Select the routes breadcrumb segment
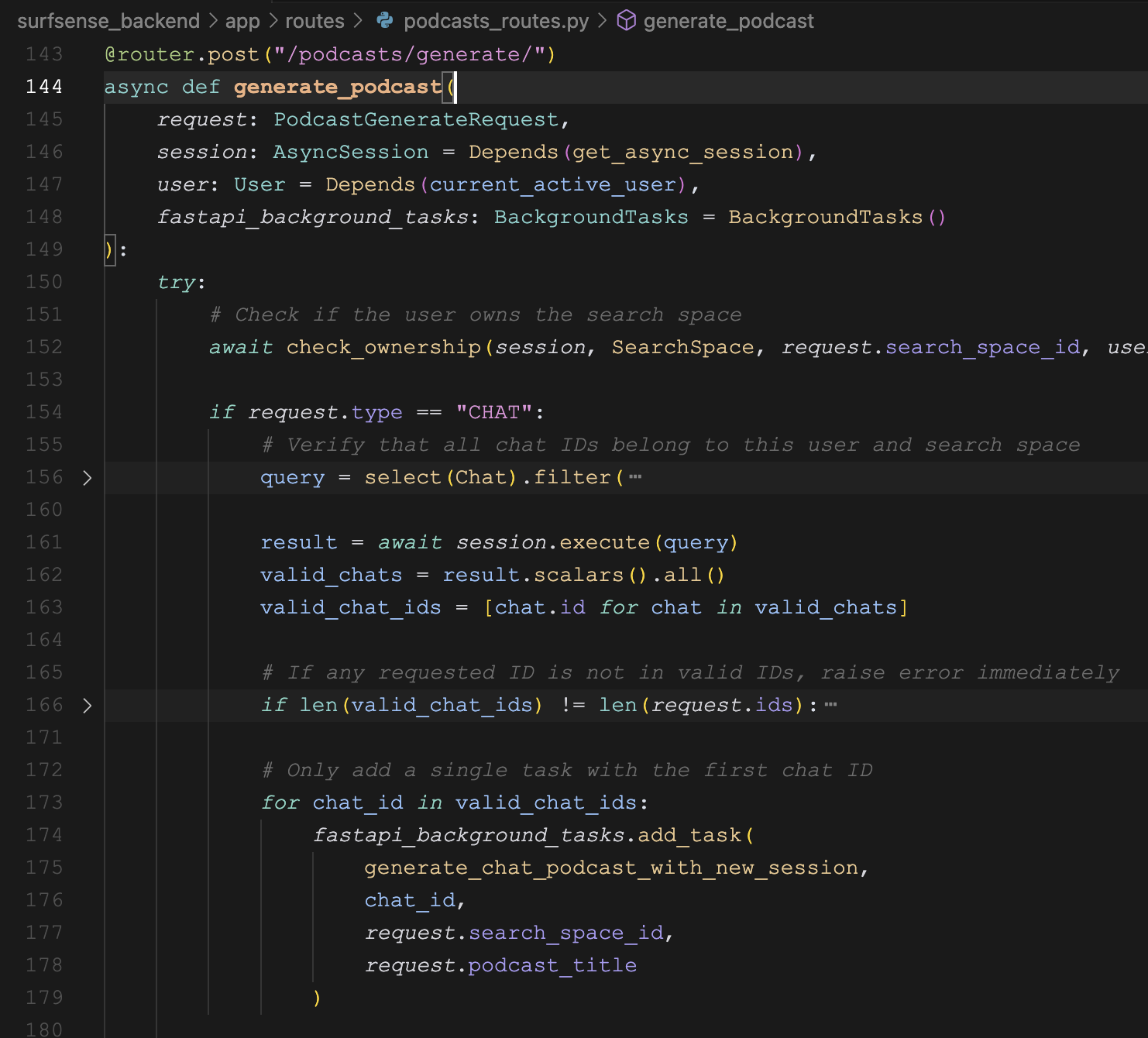The width and height of the screenshot is (1148, 1038). (x=314, y=21)
